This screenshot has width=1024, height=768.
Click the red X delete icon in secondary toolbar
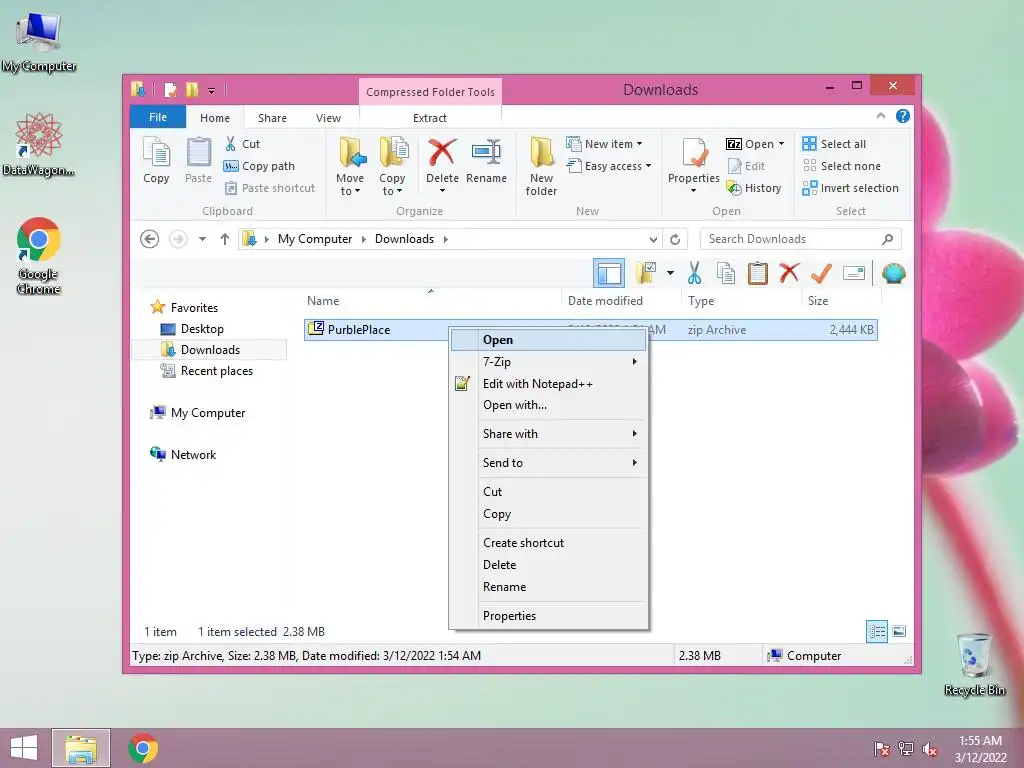(790, 272)
